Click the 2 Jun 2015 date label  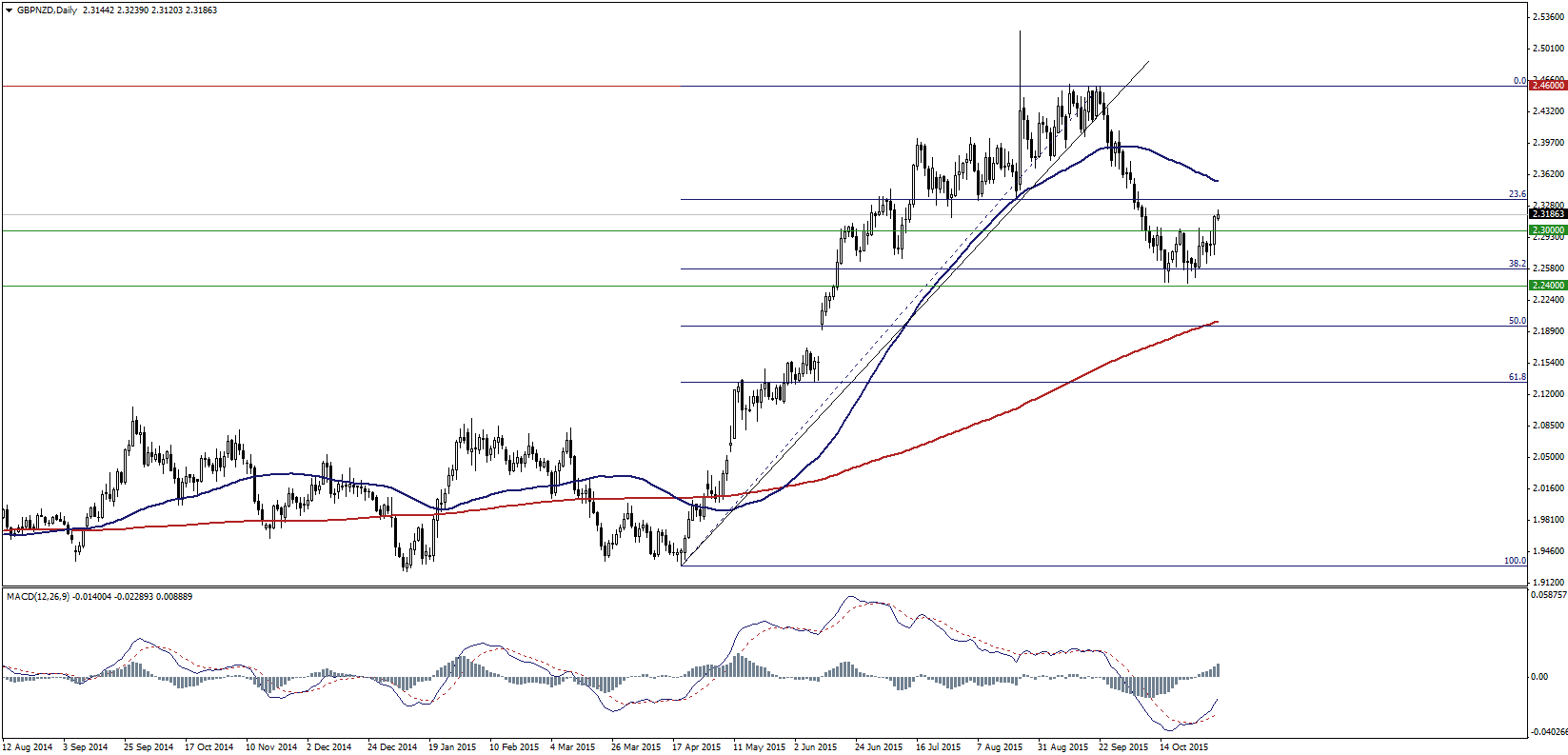click(816, 747)
